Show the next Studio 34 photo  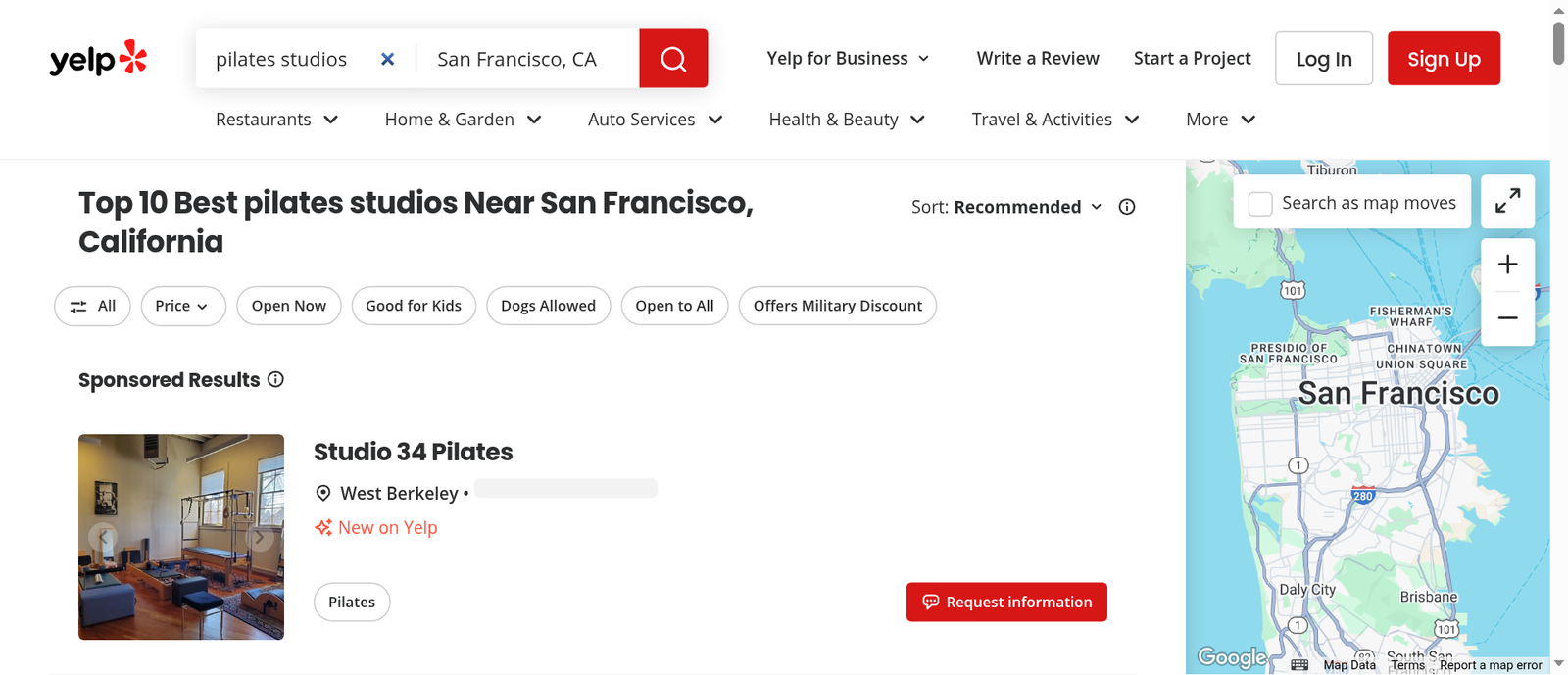260,537
